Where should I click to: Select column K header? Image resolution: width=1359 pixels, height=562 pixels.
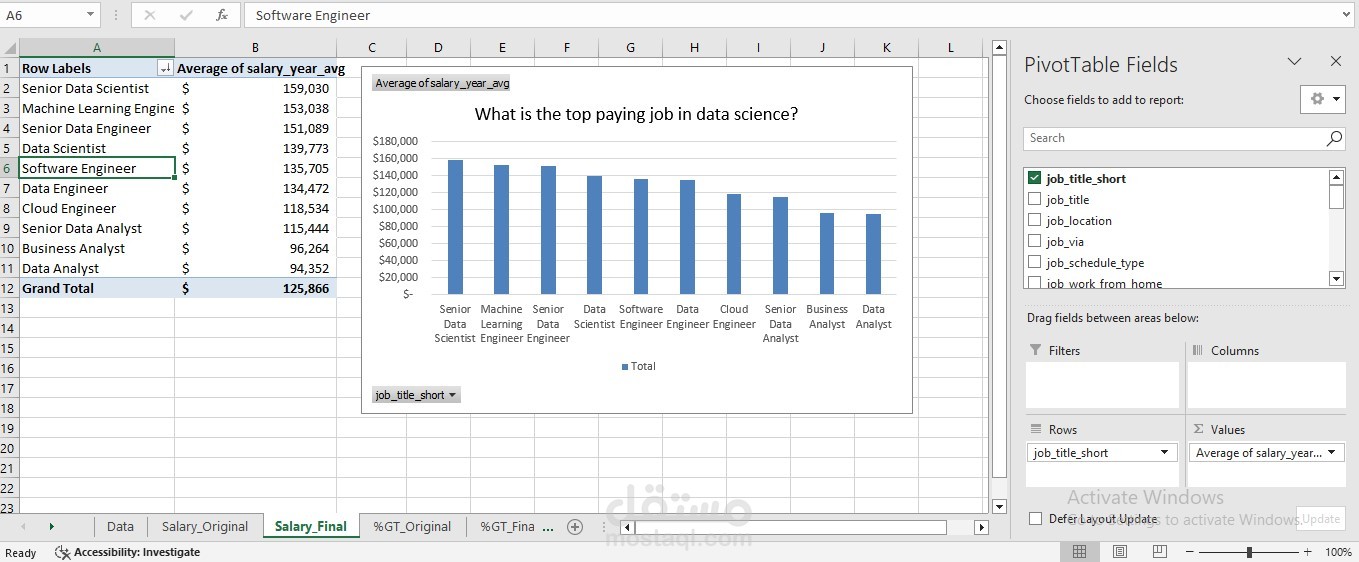886,47
